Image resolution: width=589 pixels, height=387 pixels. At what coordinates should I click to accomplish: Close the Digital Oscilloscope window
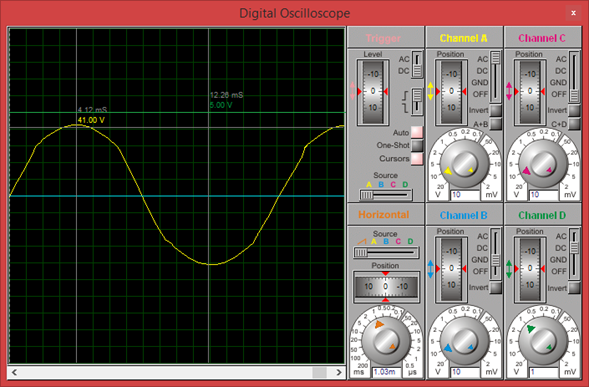tap(573, 13)
